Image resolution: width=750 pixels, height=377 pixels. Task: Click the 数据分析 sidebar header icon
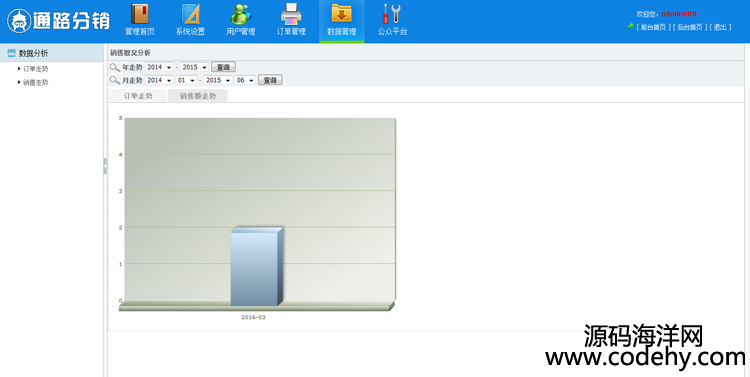coord(11,53)
